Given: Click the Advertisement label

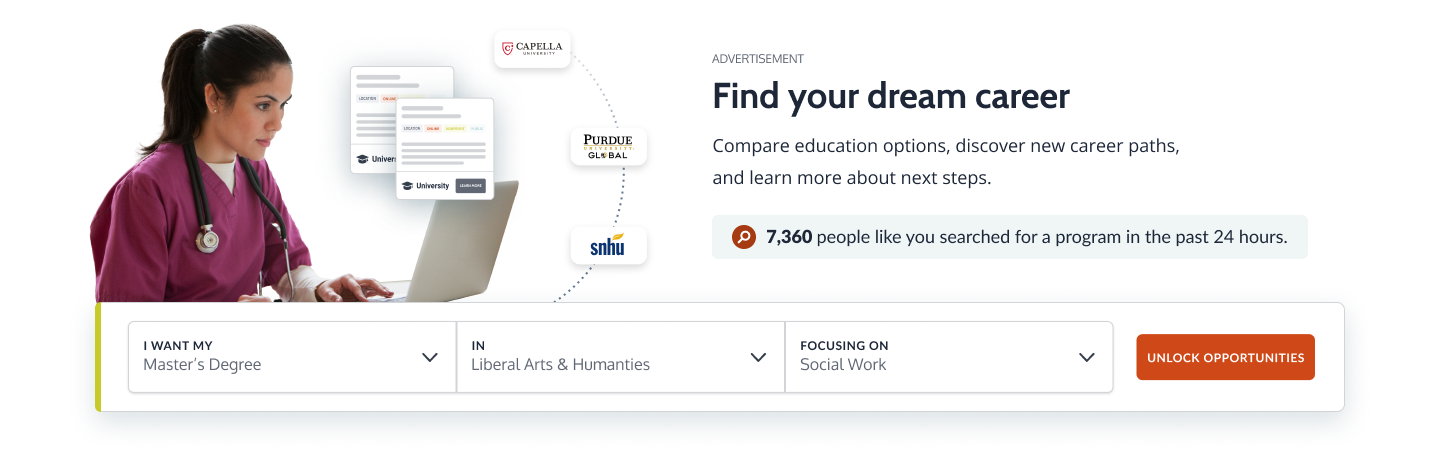Looking at the screenshot, I should point(758,59).
